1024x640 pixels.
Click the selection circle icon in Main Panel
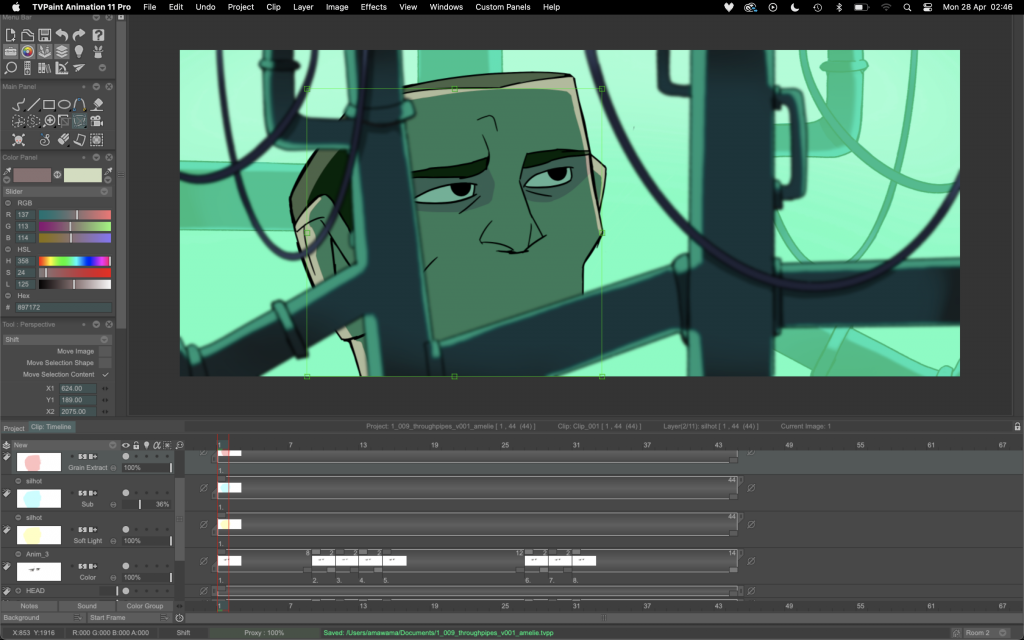(x=97, y=139)
